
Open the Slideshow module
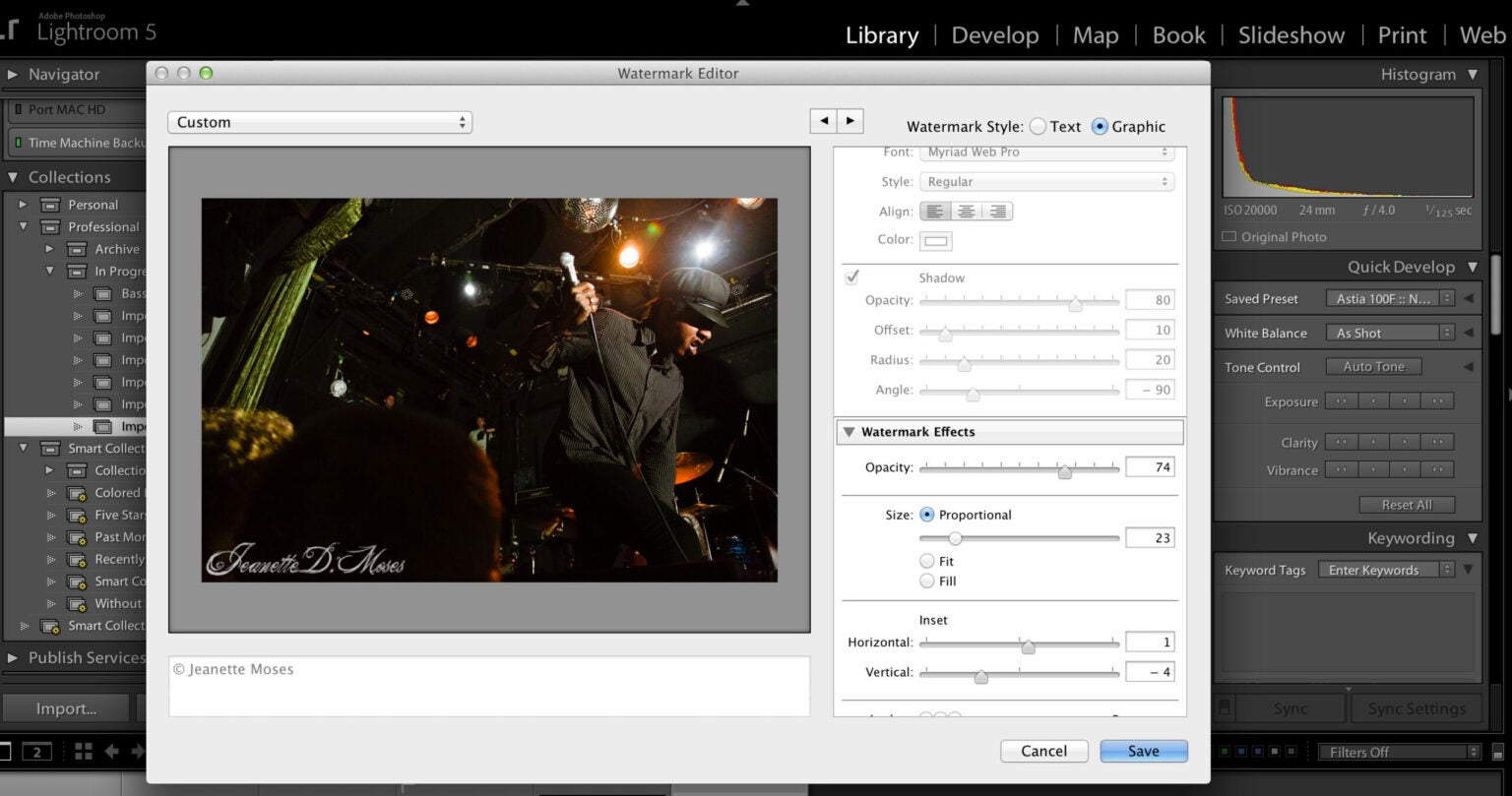(1290, 34)
